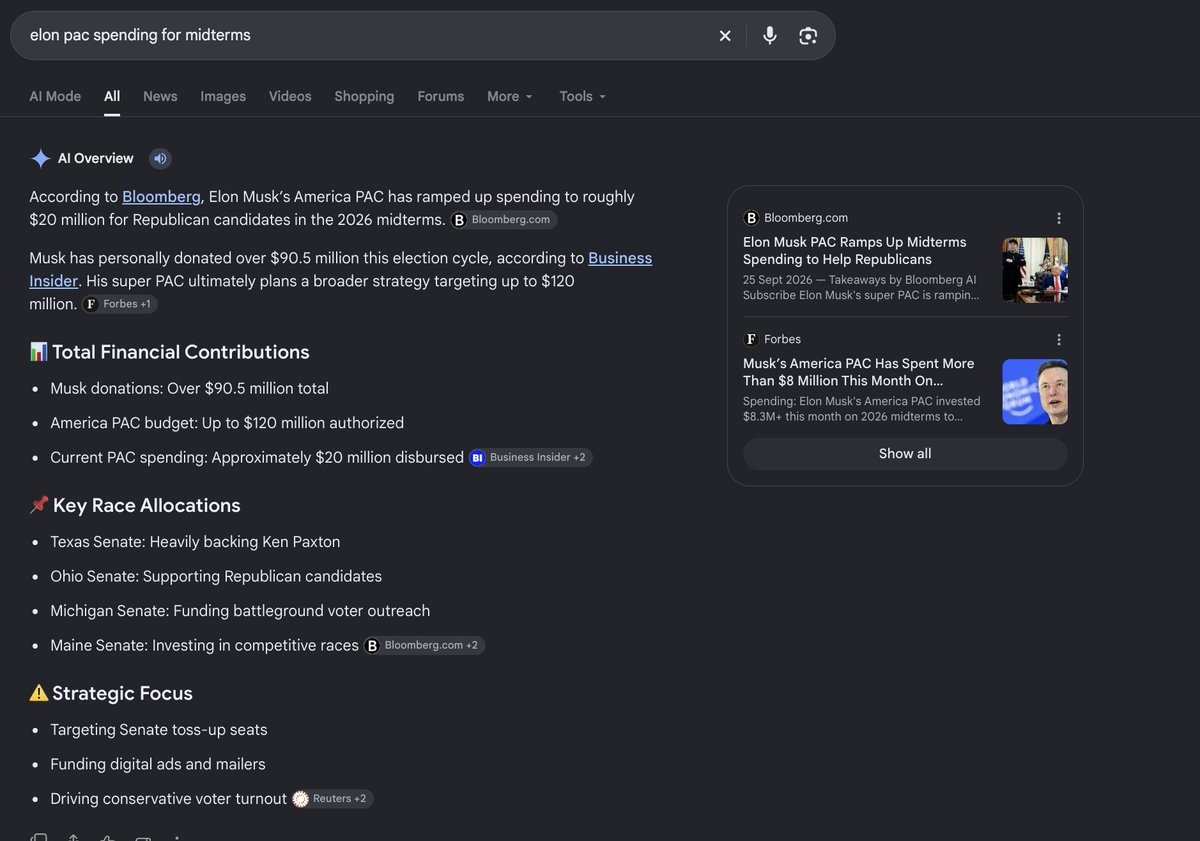Click 'Michigan Senate: Funding battleground voter outreach' line
The width and height of the screenshot is (1200, 841).
coord(240,611)
